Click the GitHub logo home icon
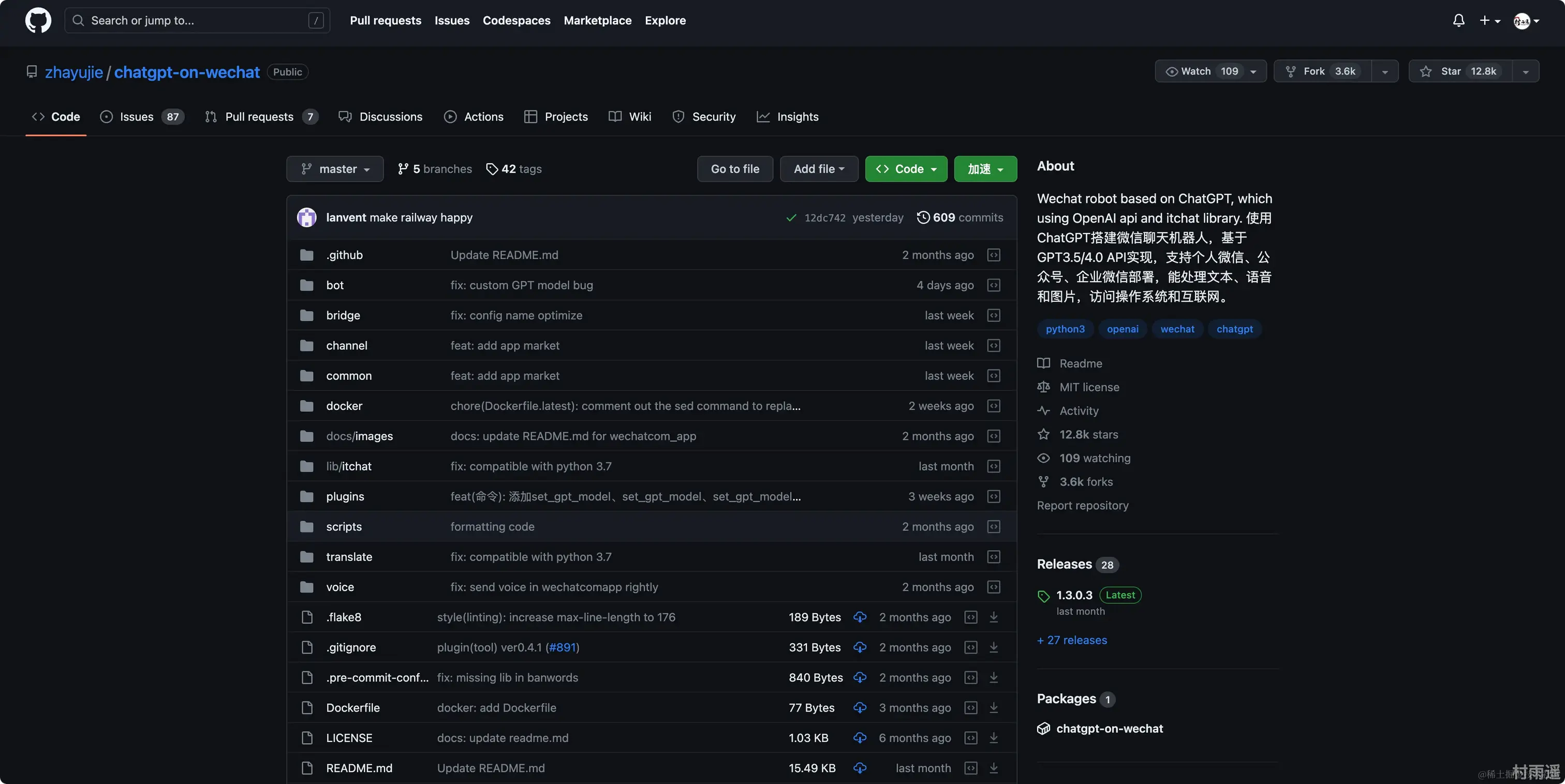This screenshot has width=1565, height=784. click(38, 20)
